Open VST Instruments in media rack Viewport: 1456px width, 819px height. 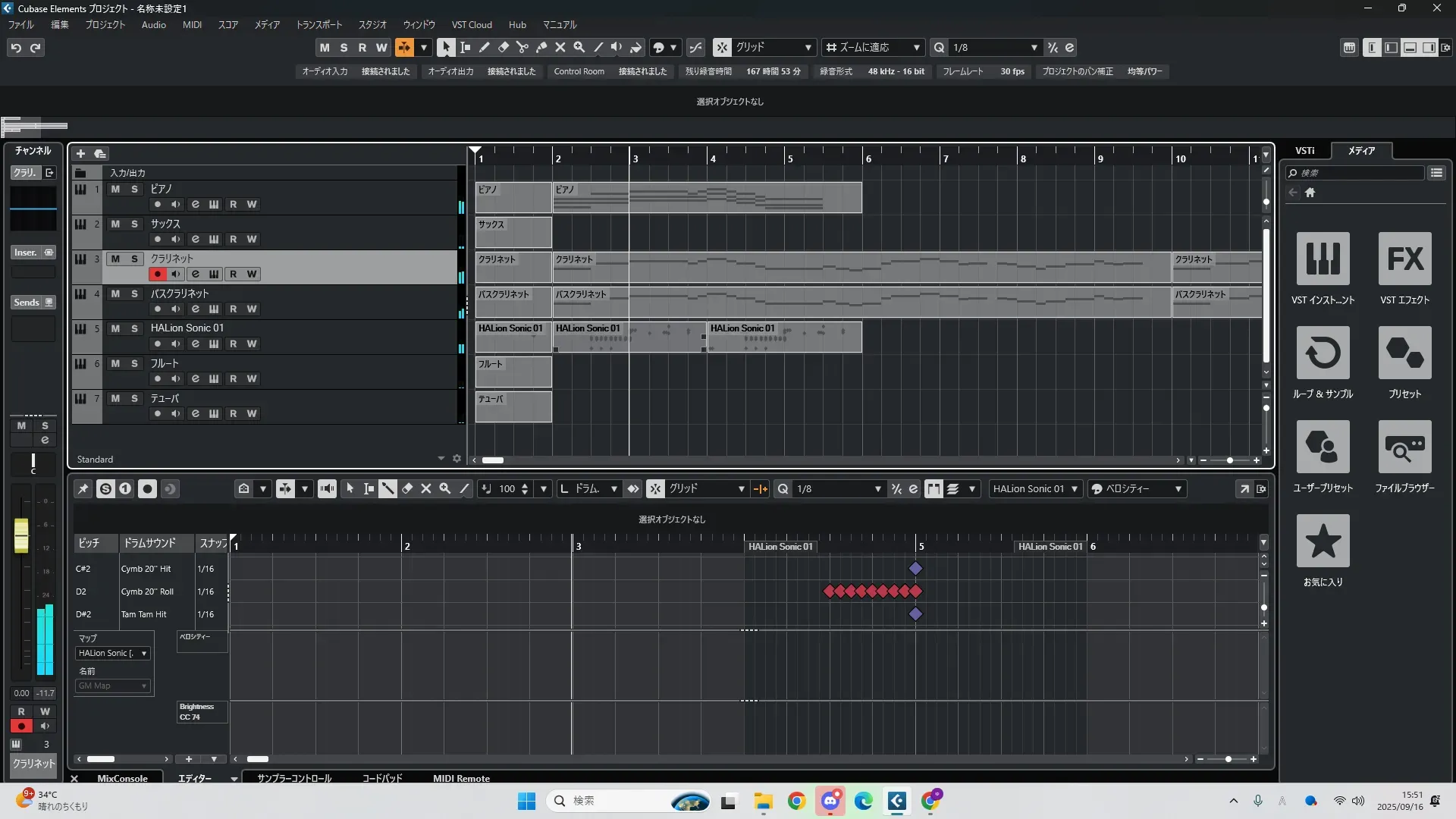tap(1323, 259)
